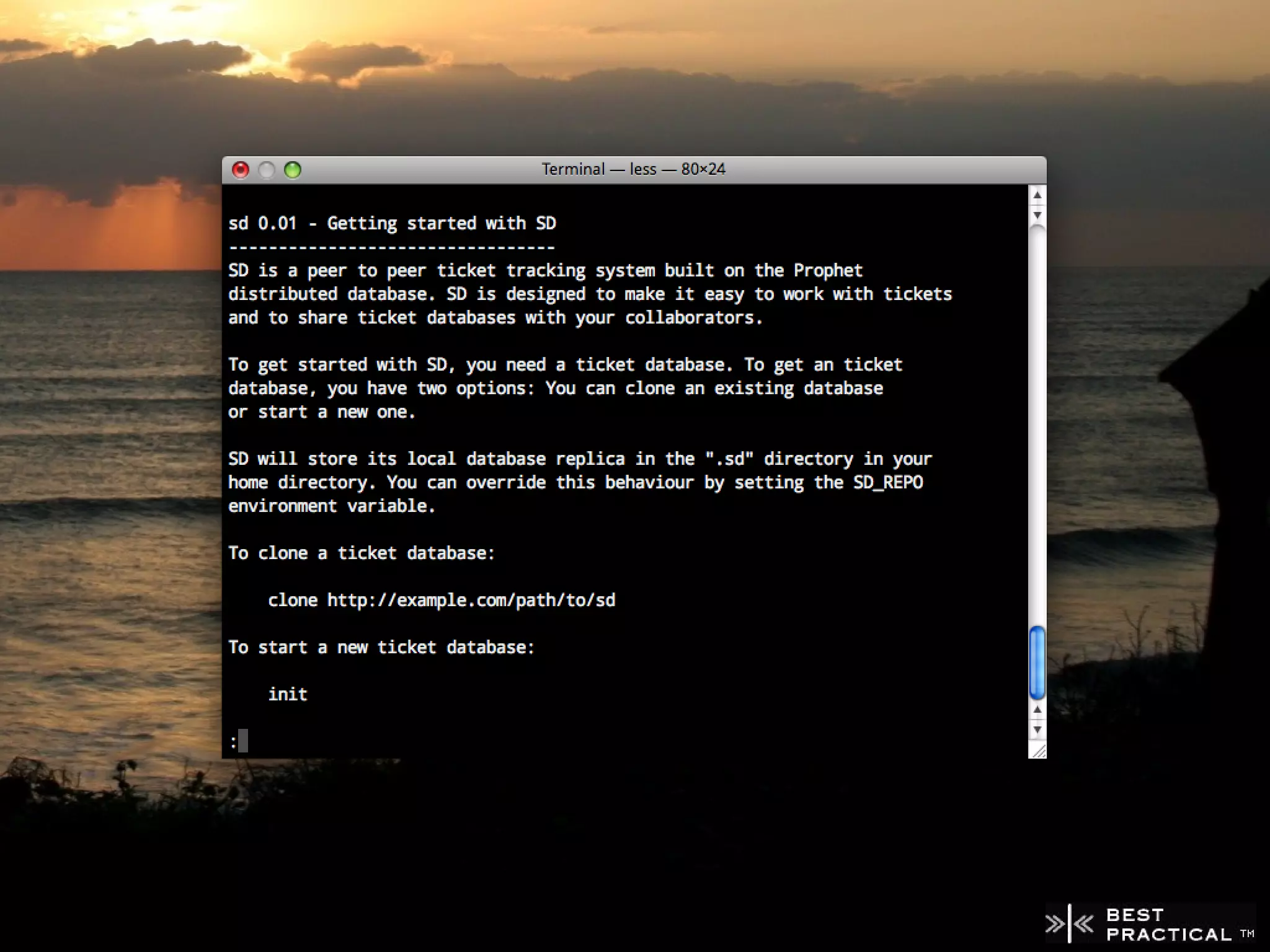Viewport: 1270px width, 952px height.
Task: Click the Terminal title bar text
Action: tap(633, 169)
